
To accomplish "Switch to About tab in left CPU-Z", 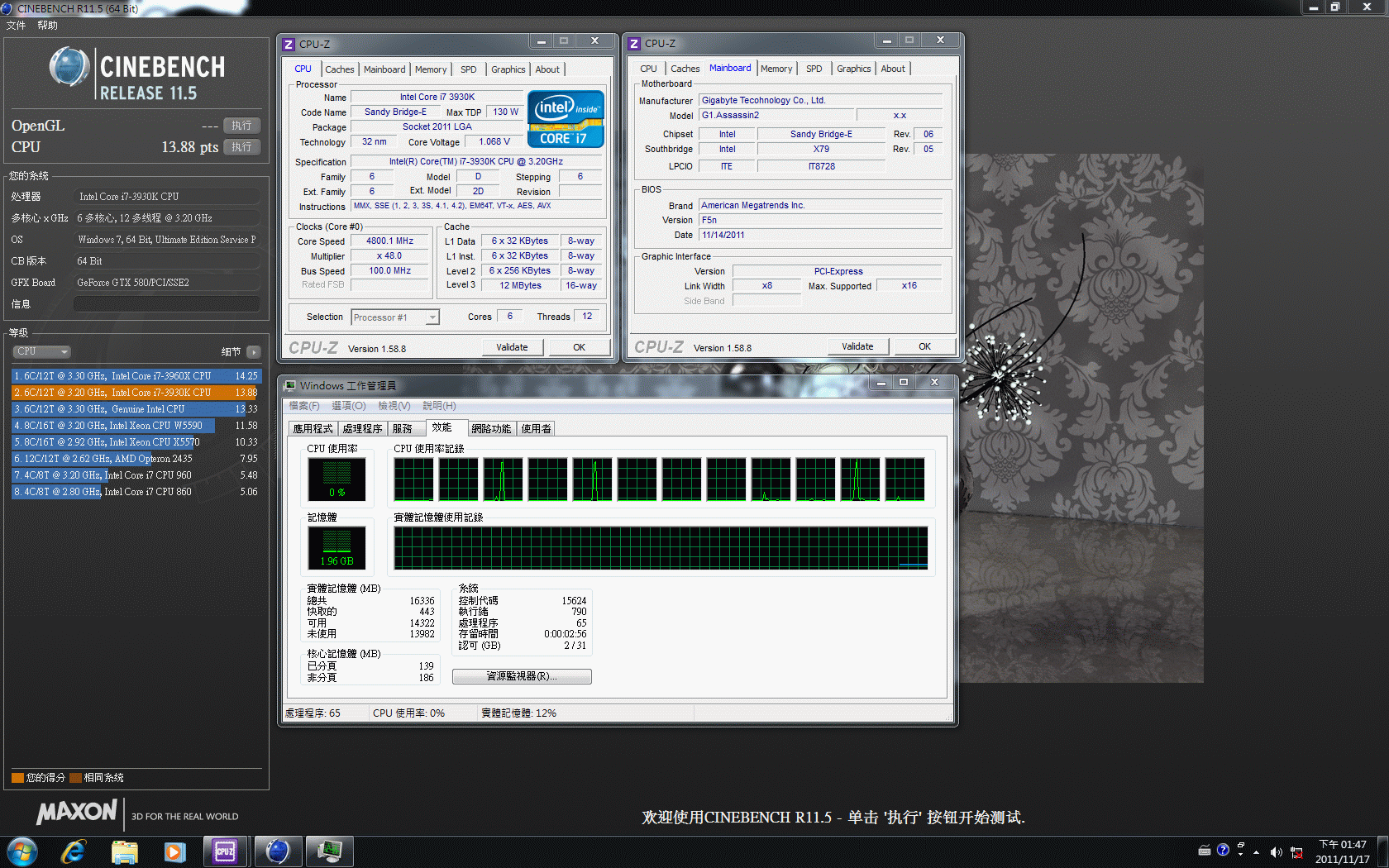I will point(547,69).
